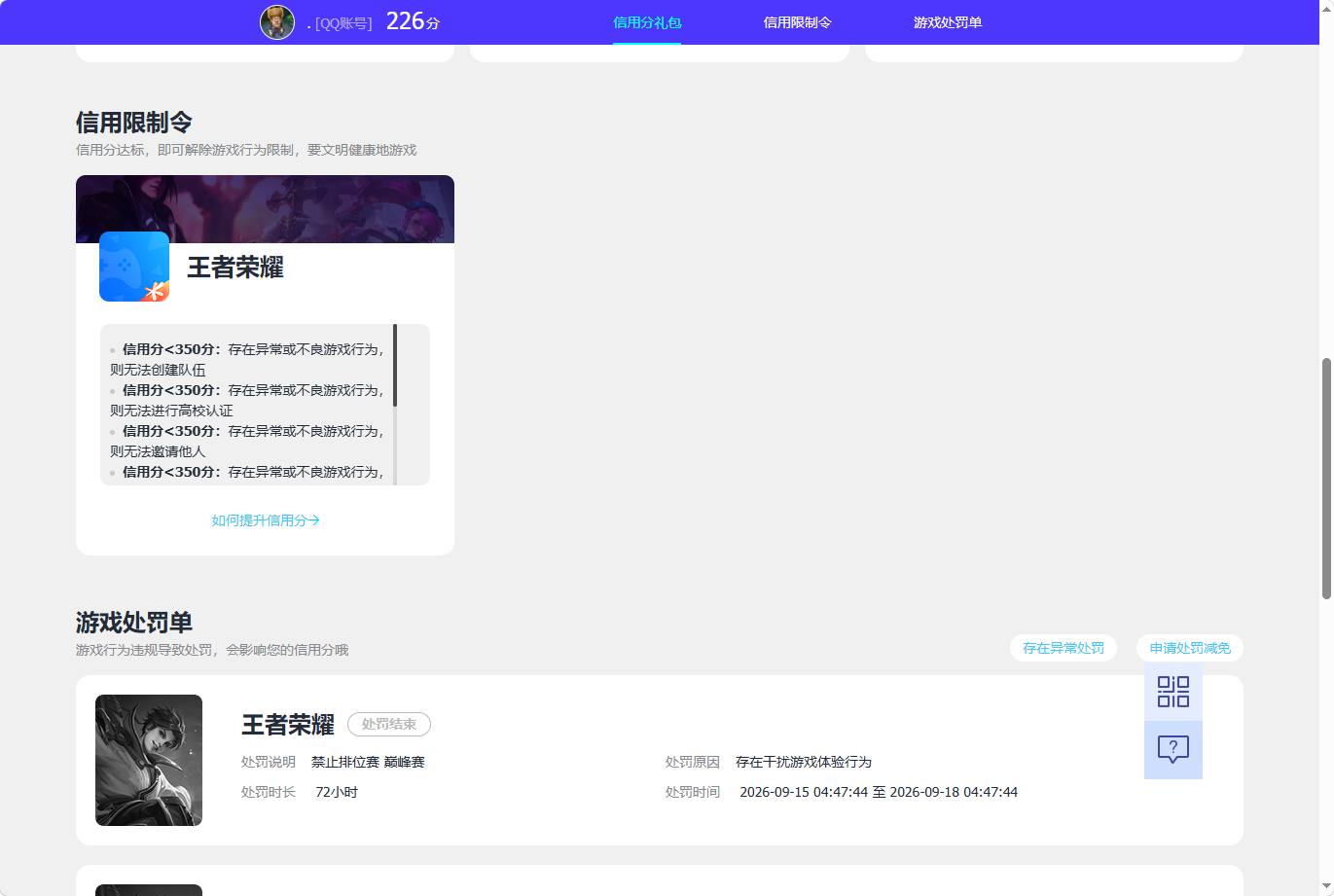Screen dimensions: 1334x896
Task: Click the blue 王者荣耀 game icon
Action: point(134,267)
